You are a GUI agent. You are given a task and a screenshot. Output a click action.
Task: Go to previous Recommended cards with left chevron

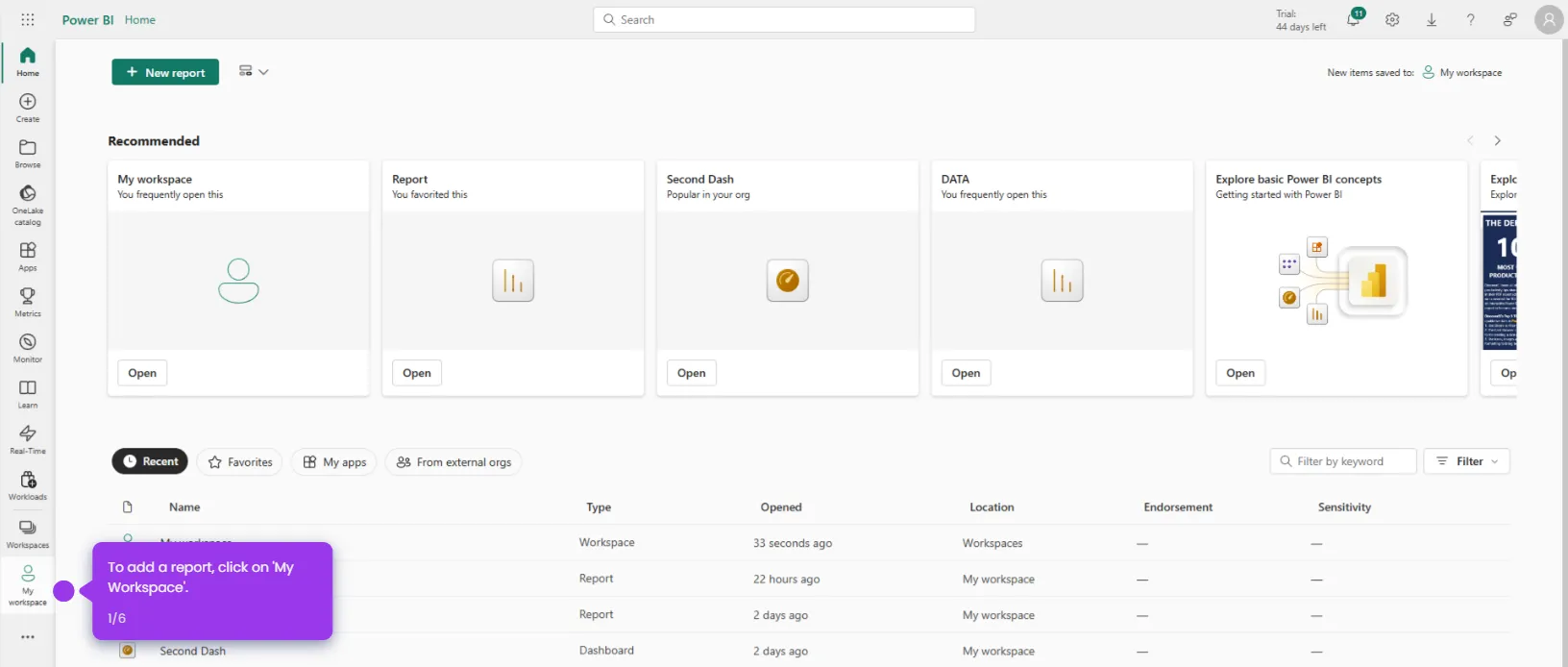[x=1470, y=140]
